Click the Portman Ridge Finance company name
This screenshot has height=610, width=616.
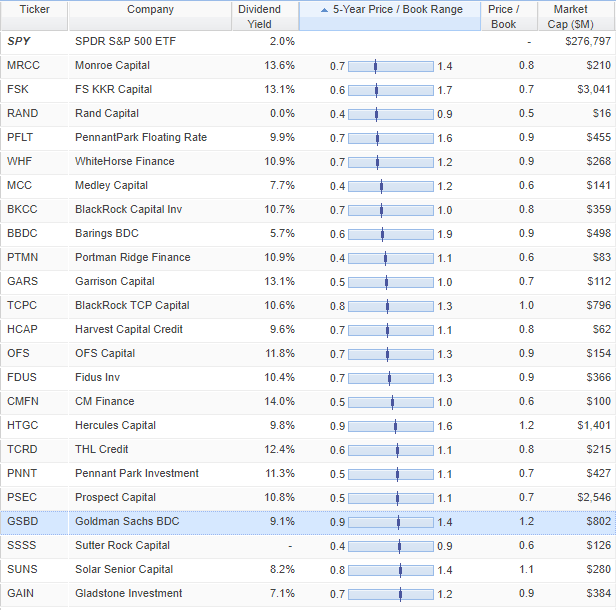133,257
